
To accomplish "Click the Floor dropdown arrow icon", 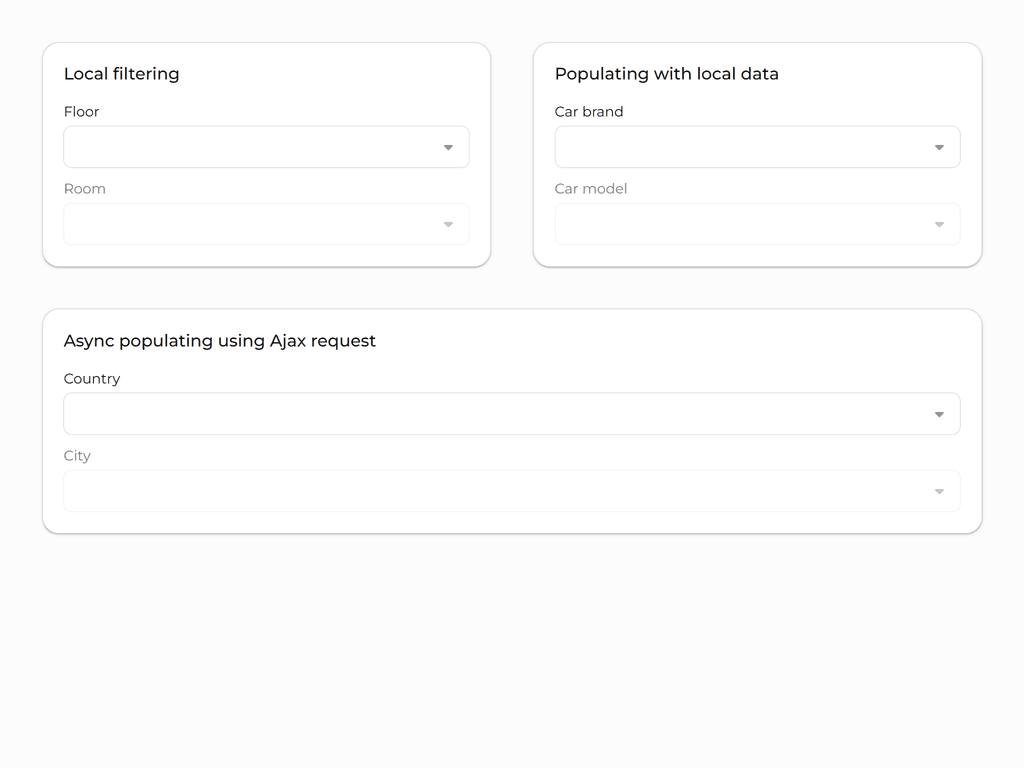I will (448, 148).
